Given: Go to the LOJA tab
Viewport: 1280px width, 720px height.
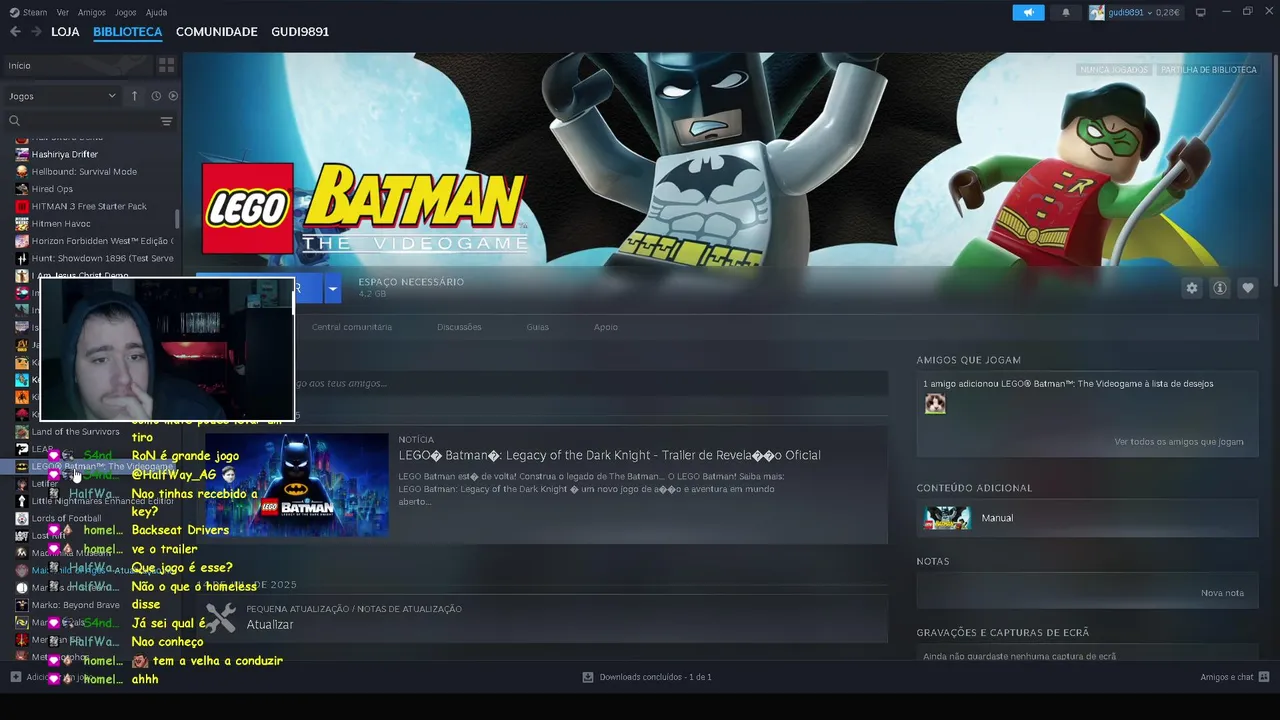Looking at the screenshot, I should point(65,32).
